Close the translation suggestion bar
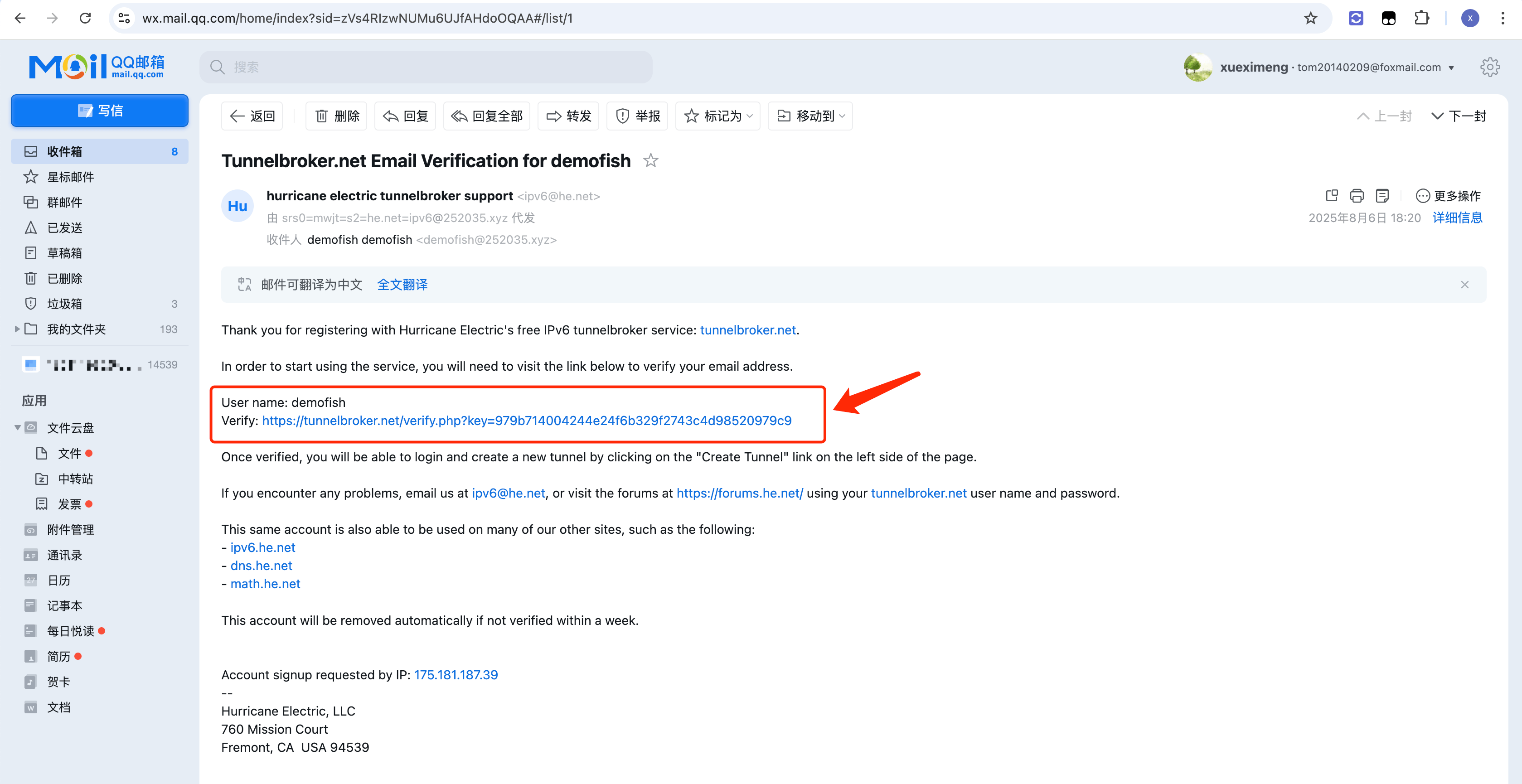This screenshot has height=784, width=1522. [1464, 285]
